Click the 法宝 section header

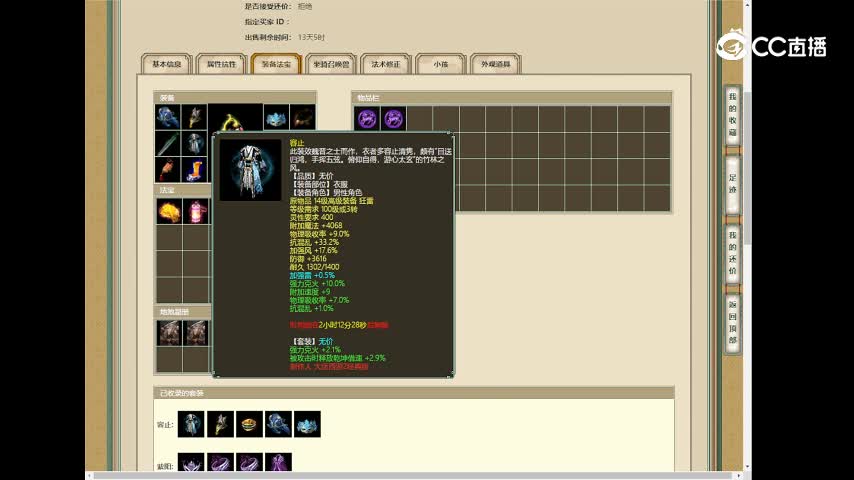(x=182, y=190)
